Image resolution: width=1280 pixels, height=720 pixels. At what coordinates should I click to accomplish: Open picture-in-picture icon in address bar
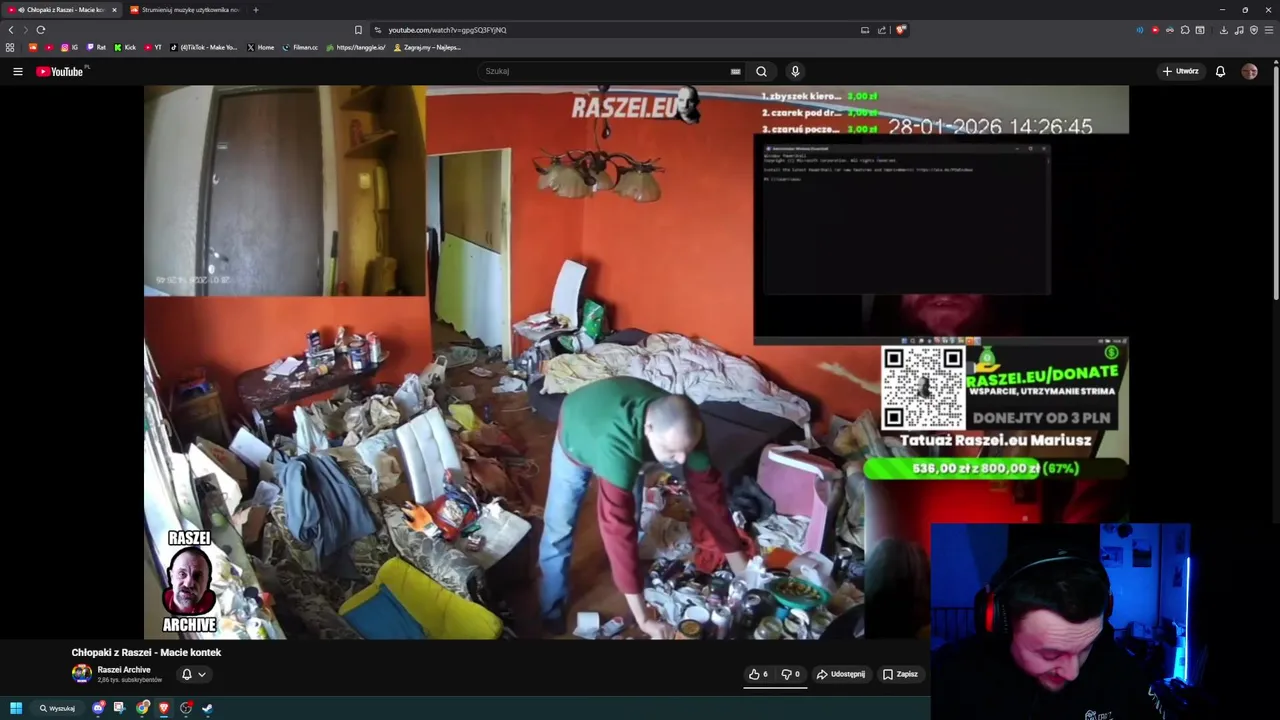(x=865, y=30)
